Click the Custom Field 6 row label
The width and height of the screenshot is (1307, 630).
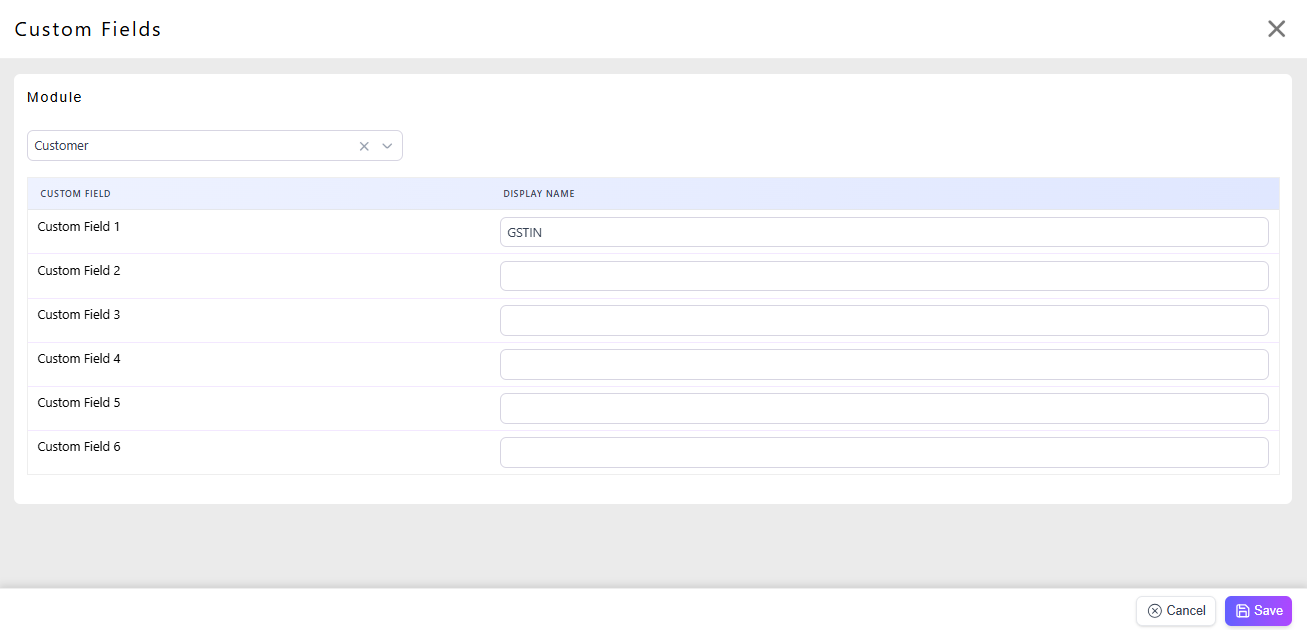tap(79, 447)
